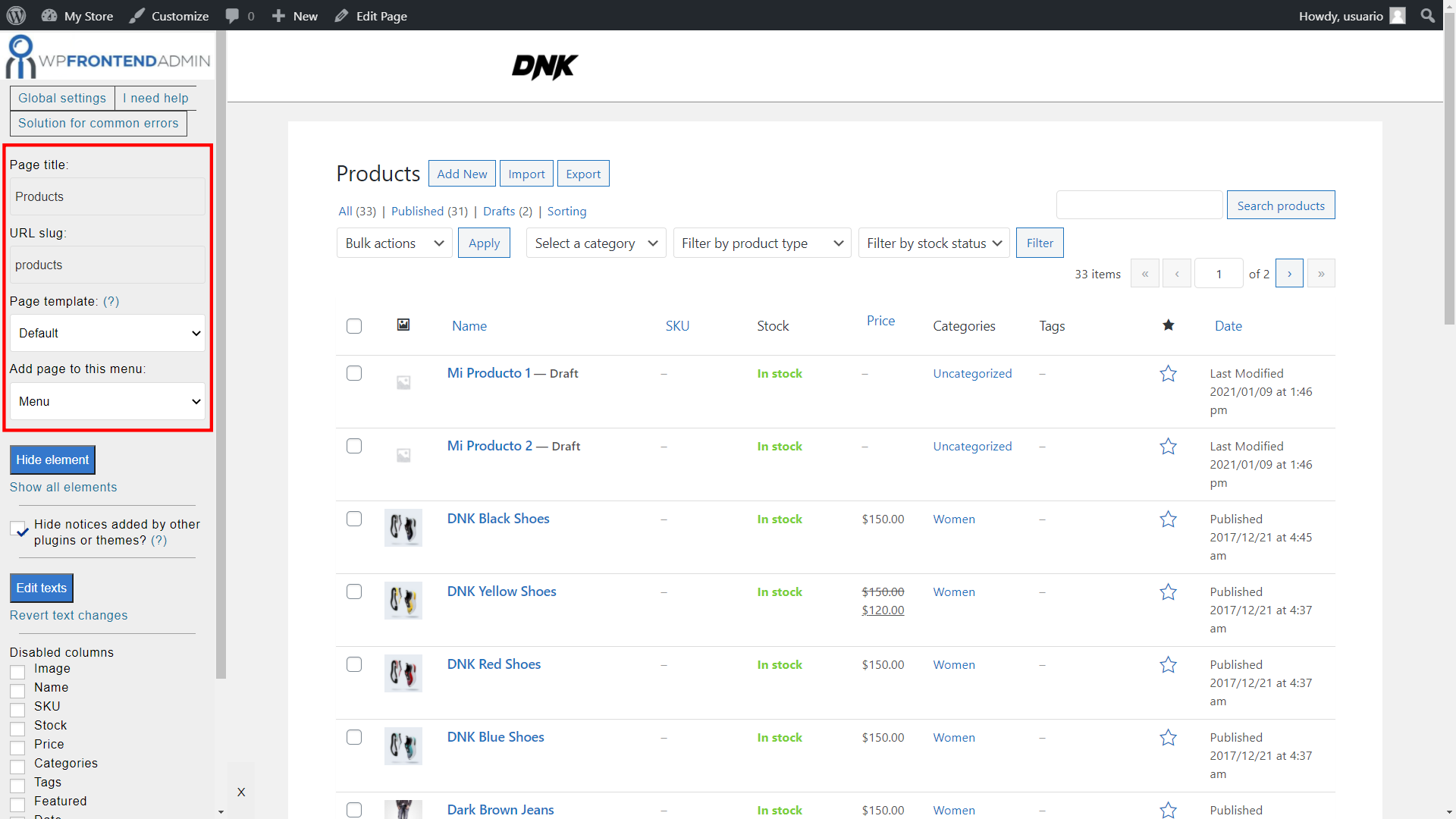The image size is (1456, 819).
Task: Click the product search input field
Action: [x=1139, y=205]
